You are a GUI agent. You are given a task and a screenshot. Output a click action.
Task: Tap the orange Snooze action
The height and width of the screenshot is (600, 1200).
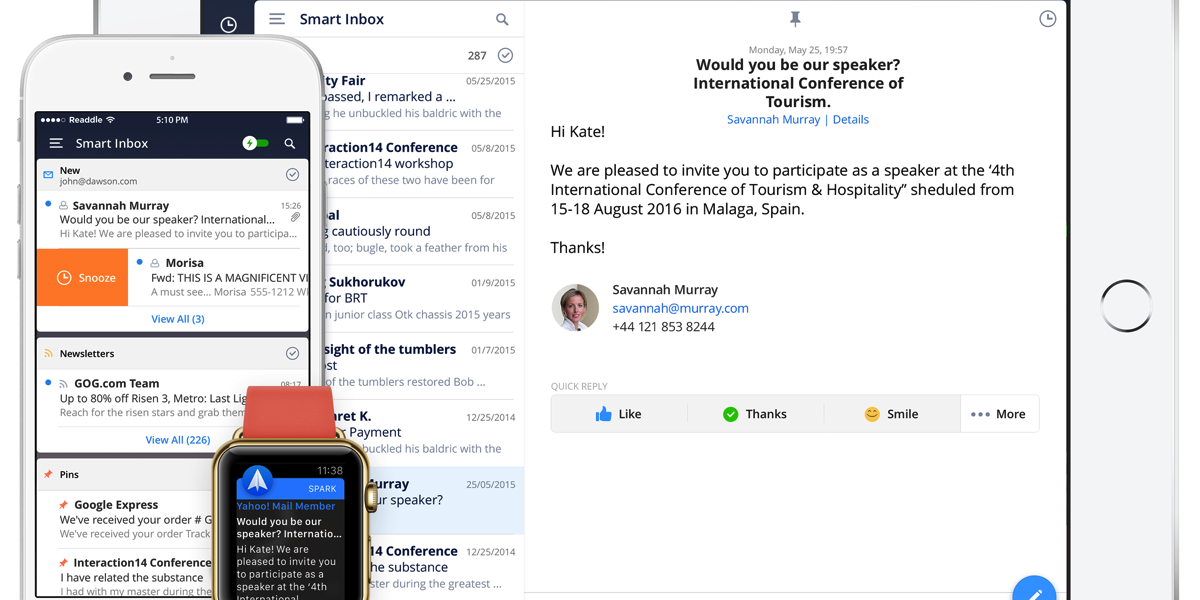tap(83, 277)
